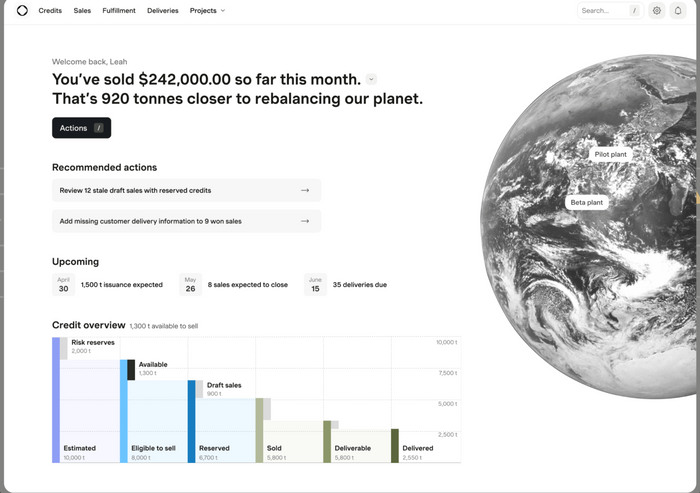This screenshot has height=493, width=700.
Task: Click the Deliverable 5,800 t label
Action: [x=353, y=452]
